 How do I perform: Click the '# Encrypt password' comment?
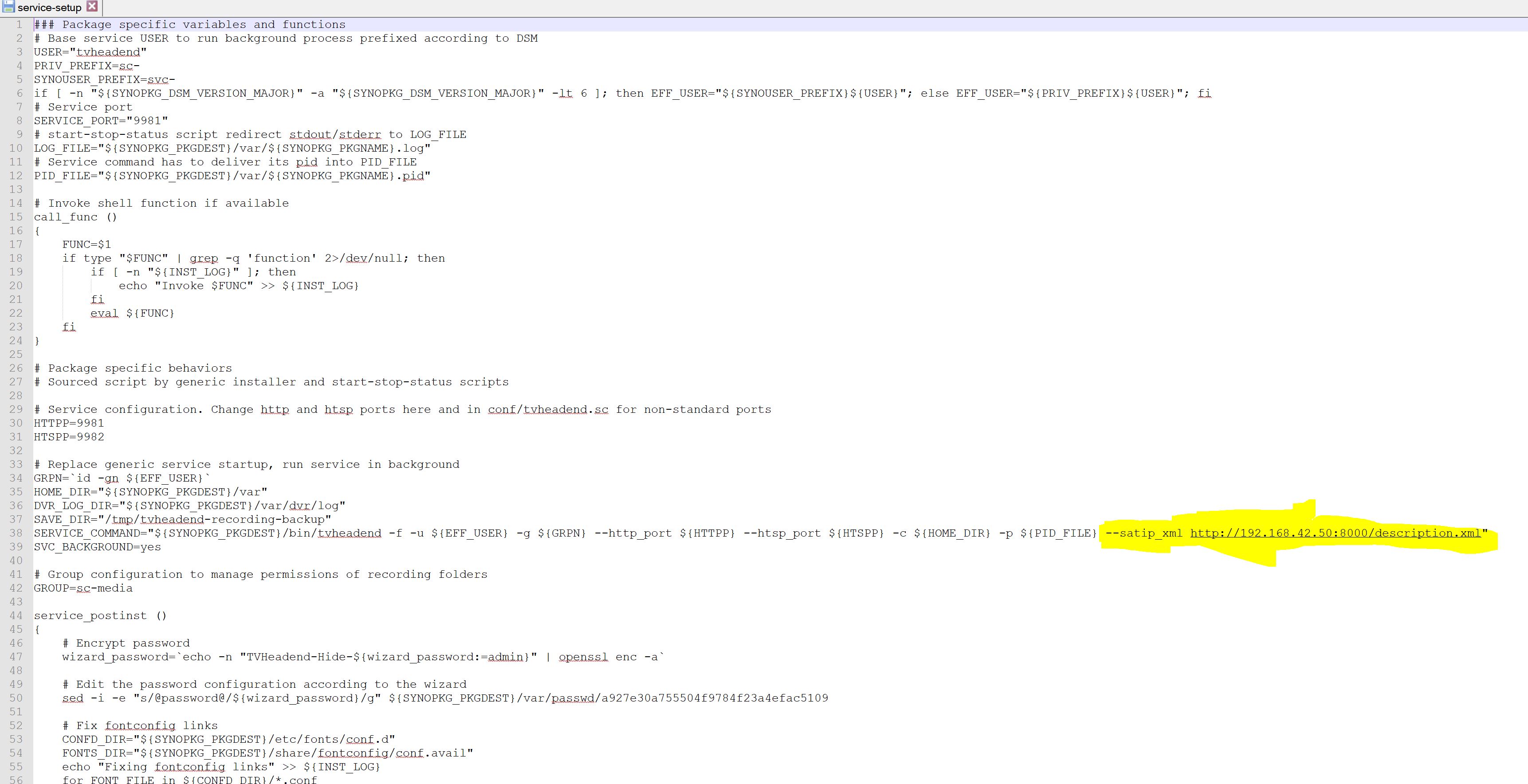point(126,643)
